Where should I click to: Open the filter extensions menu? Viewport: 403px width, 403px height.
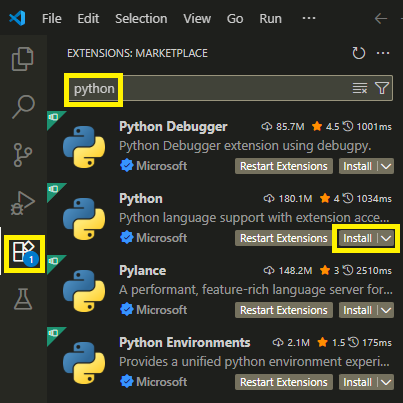pos(382,88)
